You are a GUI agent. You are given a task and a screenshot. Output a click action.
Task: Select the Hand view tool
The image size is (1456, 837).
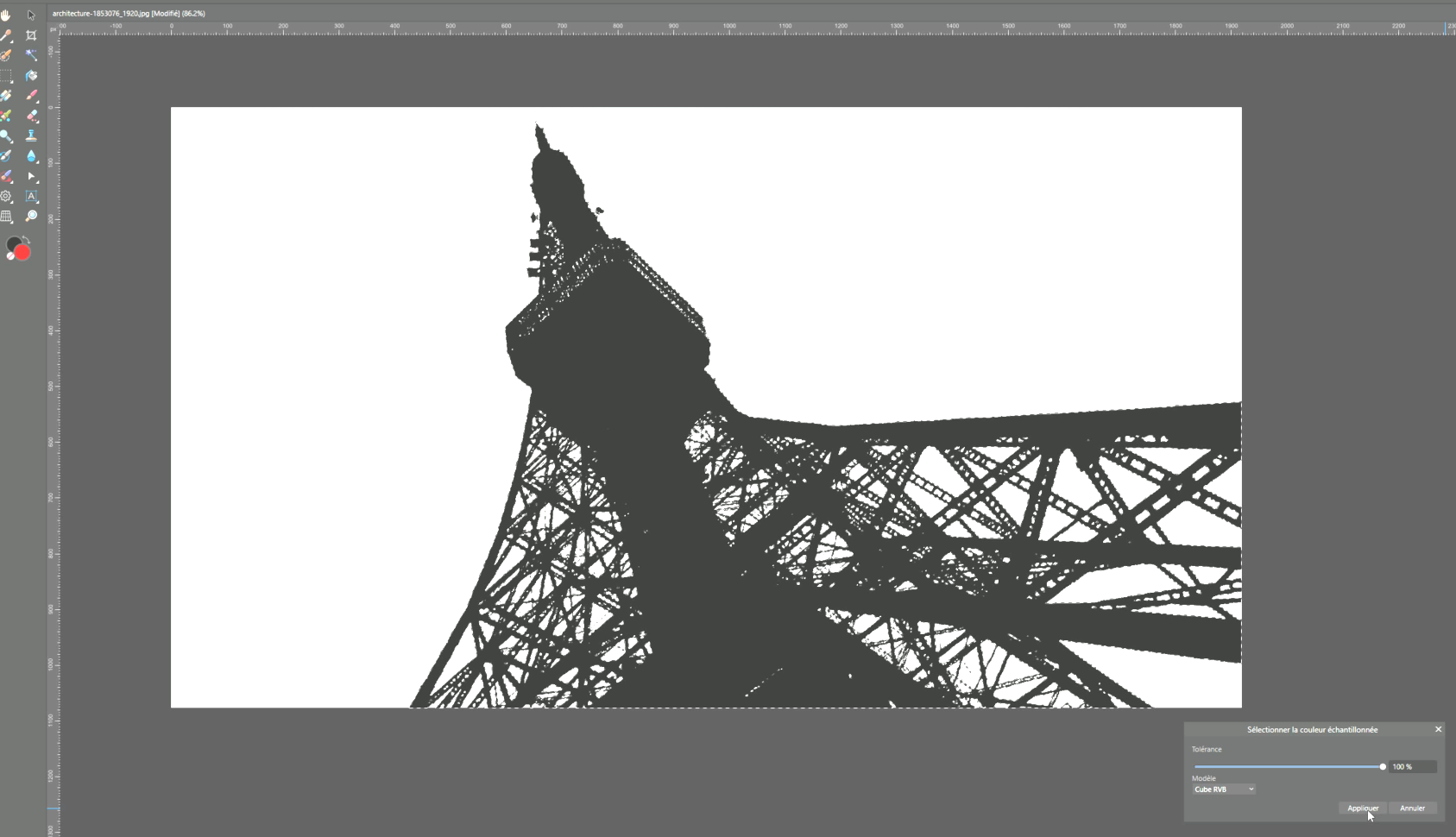6,16
